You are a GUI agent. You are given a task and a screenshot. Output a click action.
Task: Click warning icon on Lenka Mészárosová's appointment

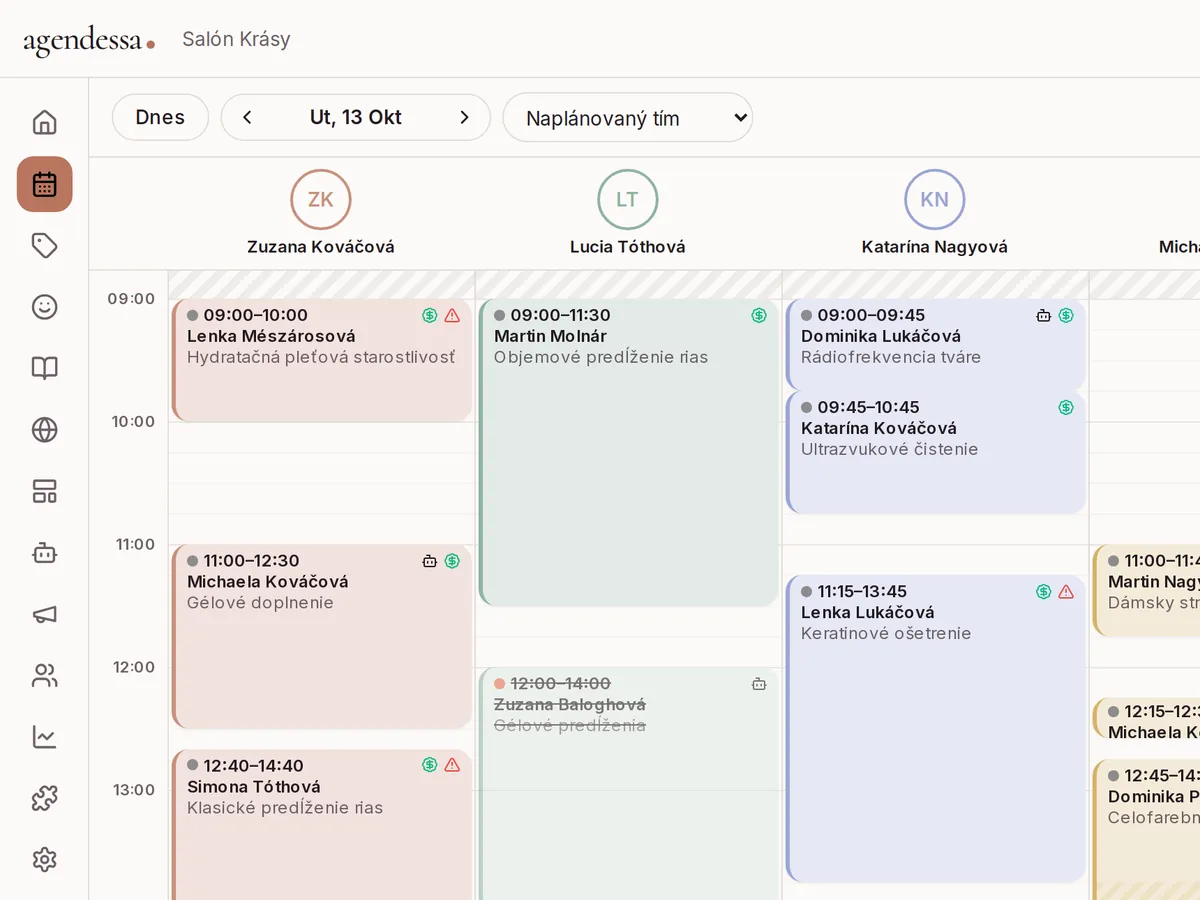[x=452, y=316]
